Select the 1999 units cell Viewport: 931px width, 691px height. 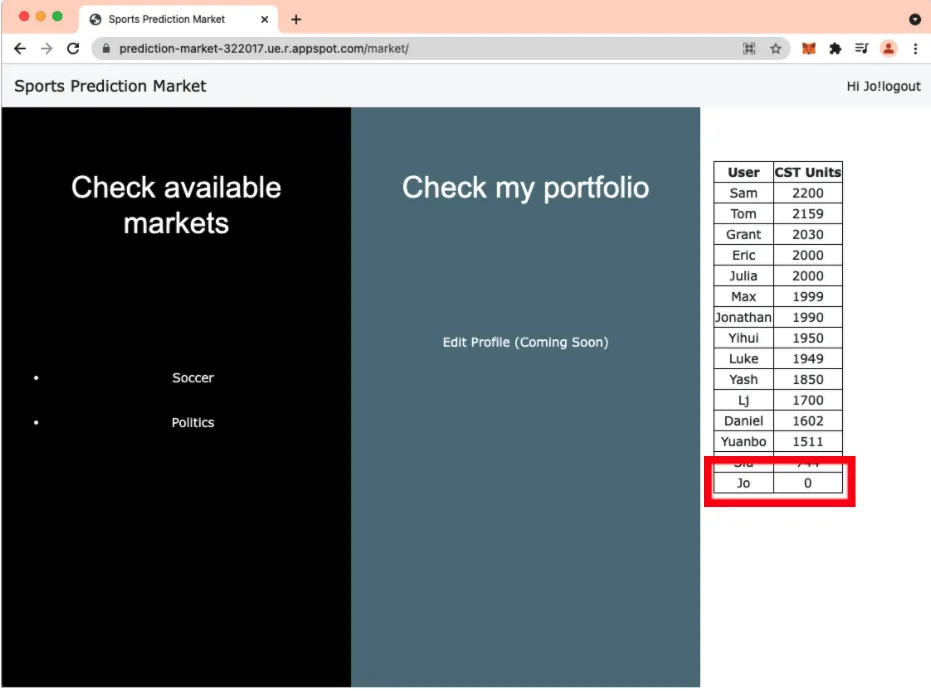coord(808,296)
